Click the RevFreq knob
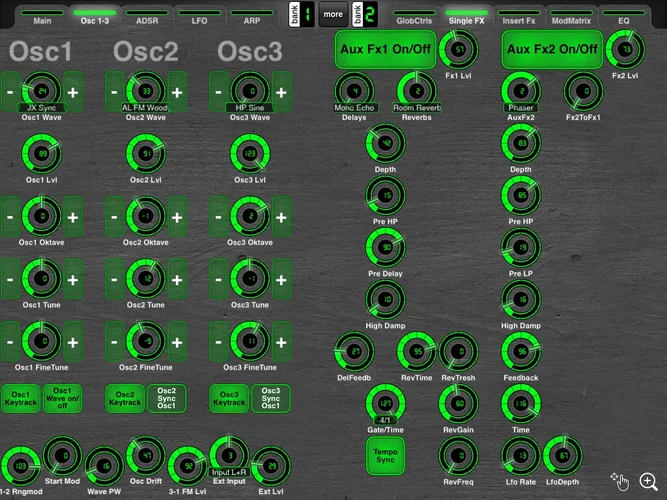The height and width of the screenshot is (500, 667). pyautogui.click(x=459, y=456)
